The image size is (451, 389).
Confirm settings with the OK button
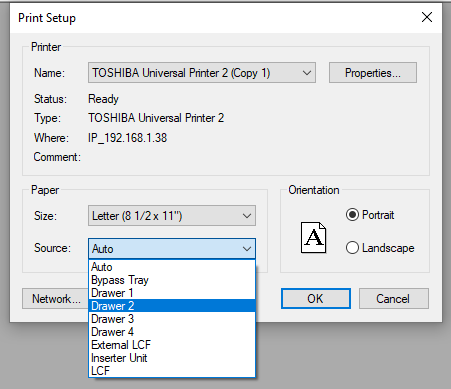click(316, 298)
